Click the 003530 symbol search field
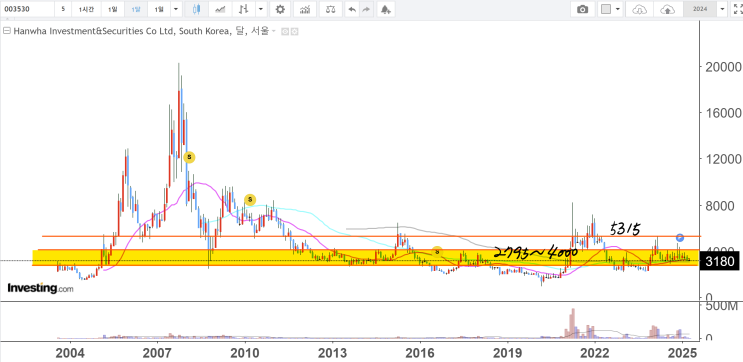The height and width of the screenshot is (362, 743). click(26, 9)
